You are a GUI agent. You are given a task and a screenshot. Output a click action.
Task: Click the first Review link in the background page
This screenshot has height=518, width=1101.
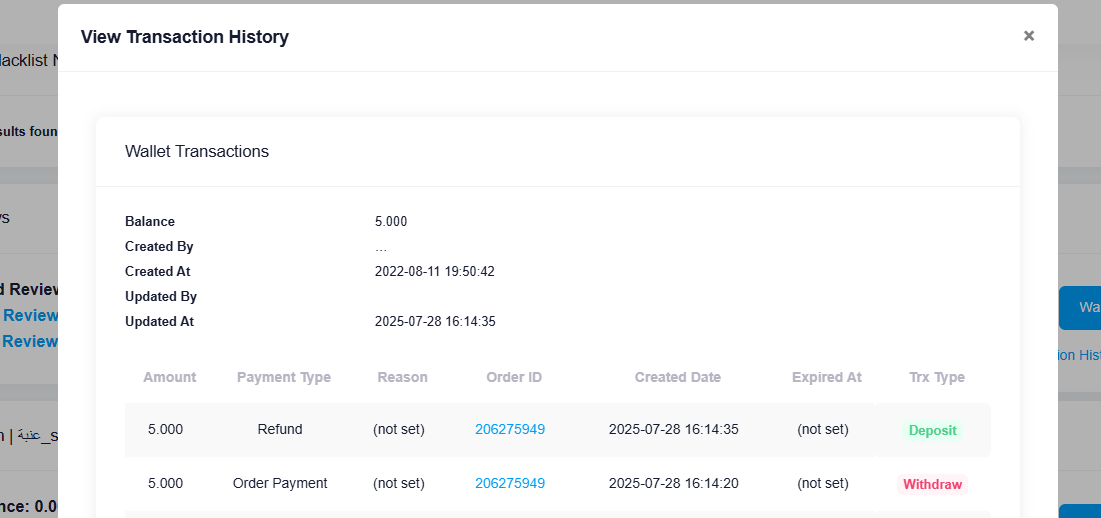coord(29,315)
